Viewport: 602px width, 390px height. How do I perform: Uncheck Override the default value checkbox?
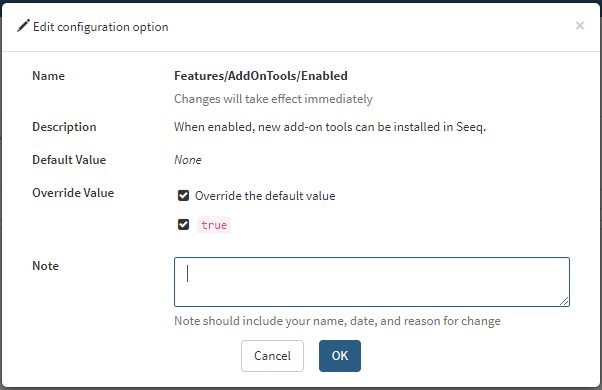click(x=184, y=196)
